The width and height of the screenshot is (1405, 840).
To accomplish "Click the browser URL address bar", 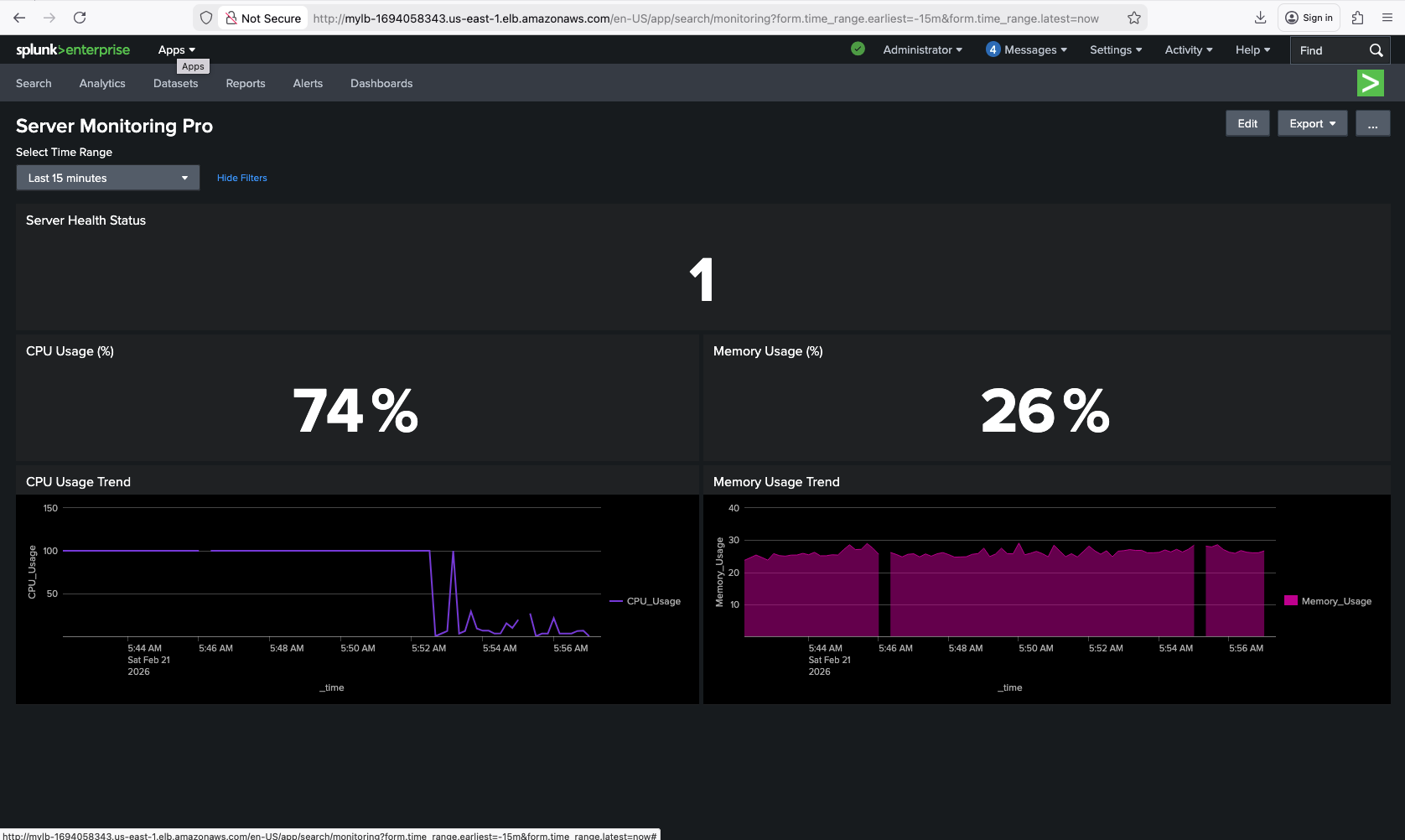I will coord(705,18).
